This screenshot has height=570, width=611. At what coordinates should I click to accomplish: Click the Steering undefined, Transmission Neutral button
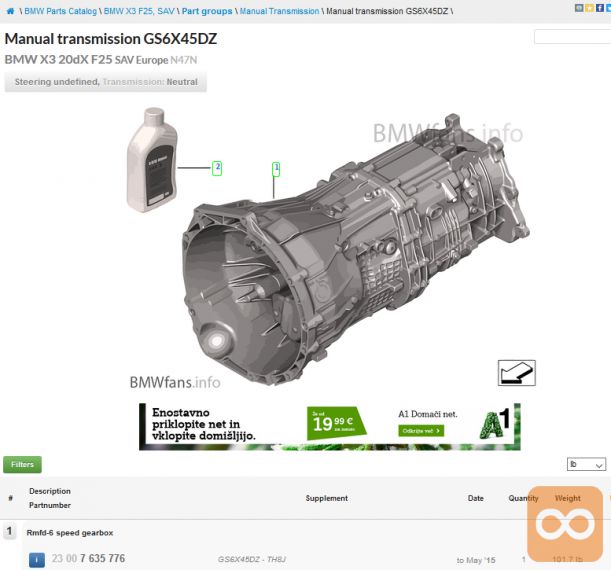[106, 82]
